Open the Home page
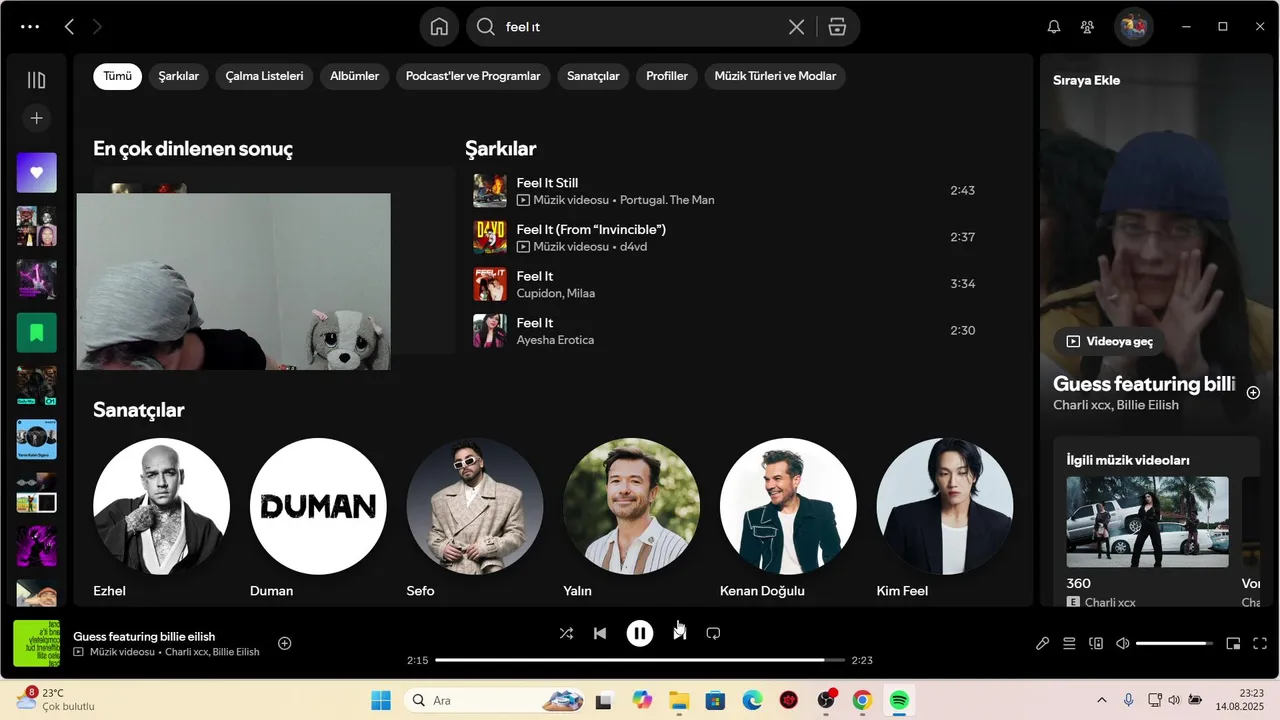This screenshot has width=1280, height=720. tap(439, 27)
